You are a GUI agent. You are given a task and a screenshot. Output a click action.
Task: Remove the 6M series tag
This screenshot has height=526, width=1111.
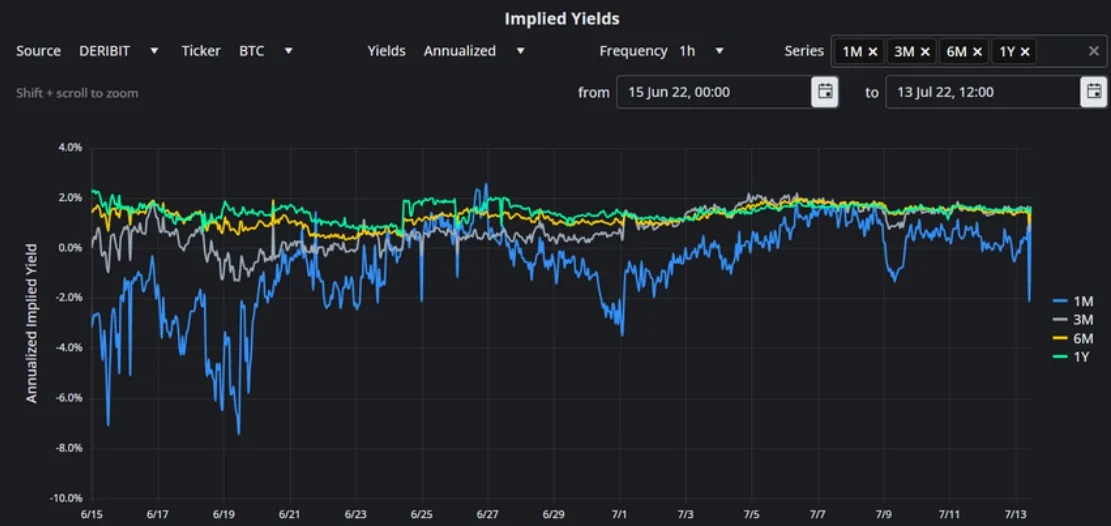point(977,52)
